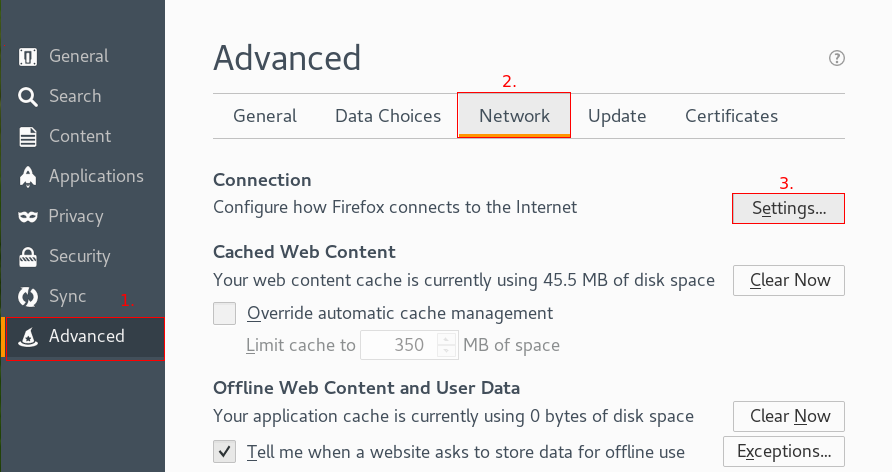Select the Content document icon

pos(29,137)
